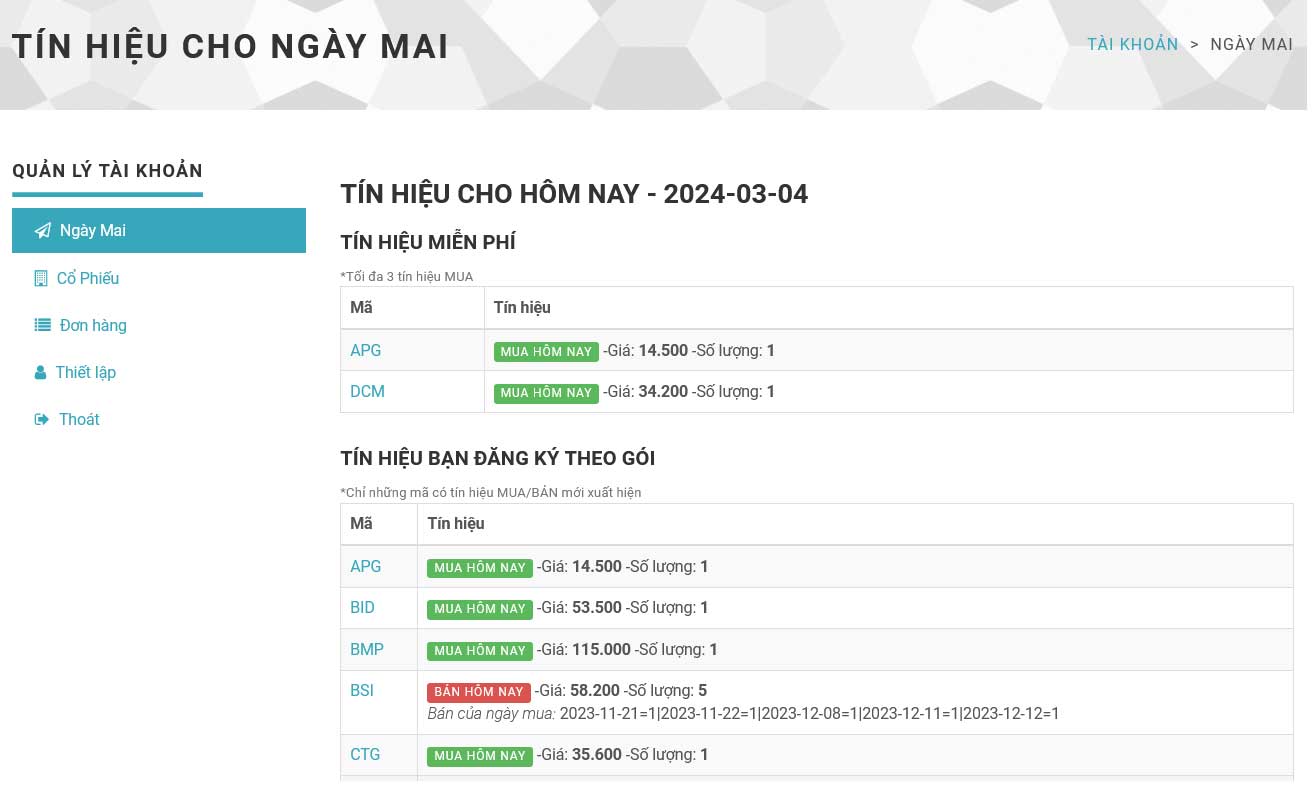1315x786 pixels.
Task: Open the Ngày Mai sidebar menu item
Action: [x=159, y=230]
